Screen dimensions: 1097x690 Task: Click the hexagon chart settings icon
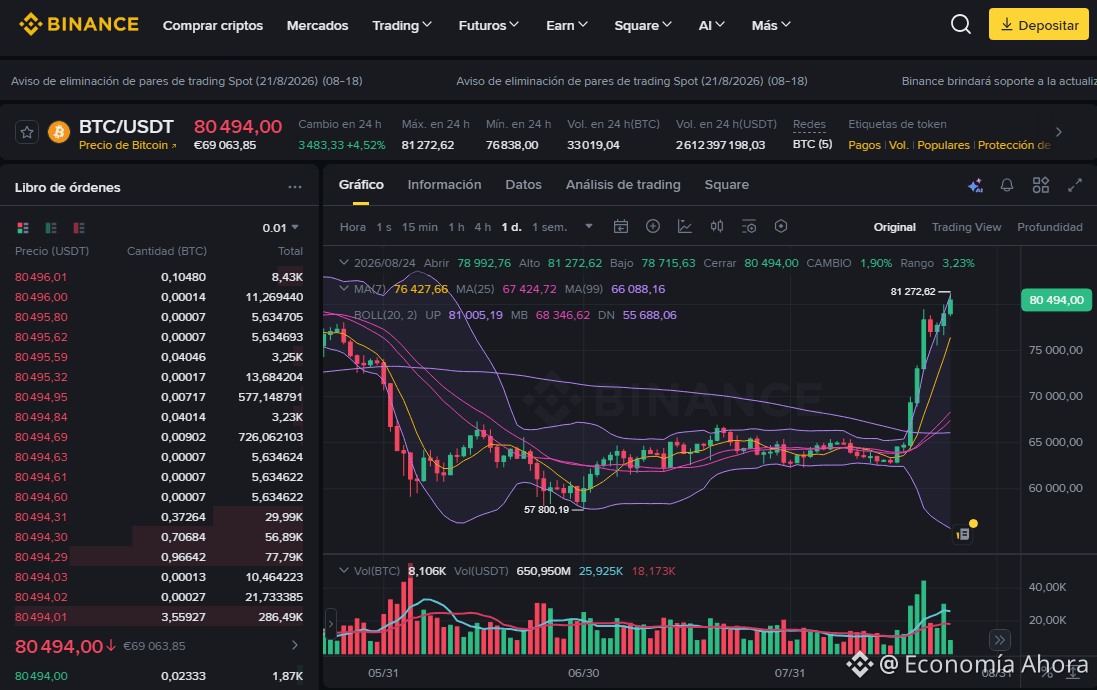781,226
